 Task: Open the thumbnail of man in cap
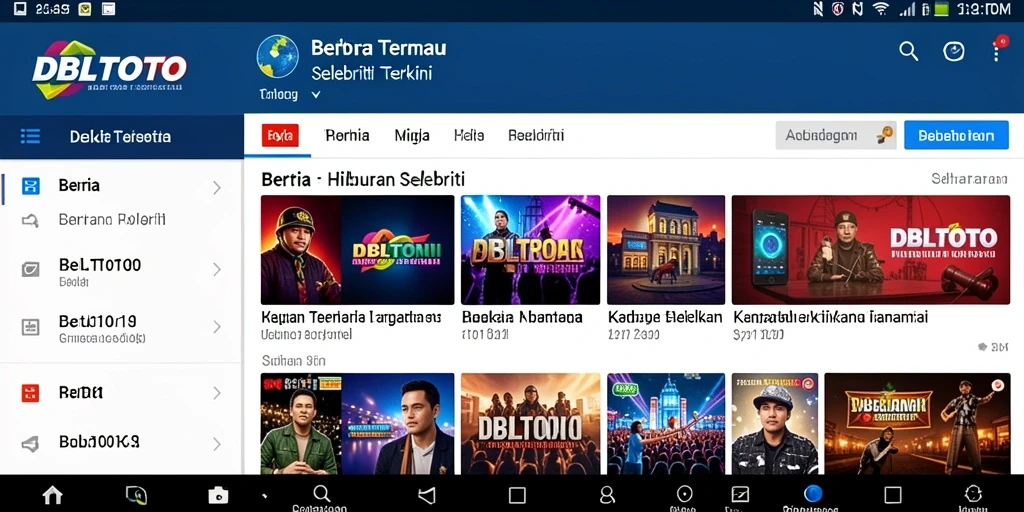775,423
